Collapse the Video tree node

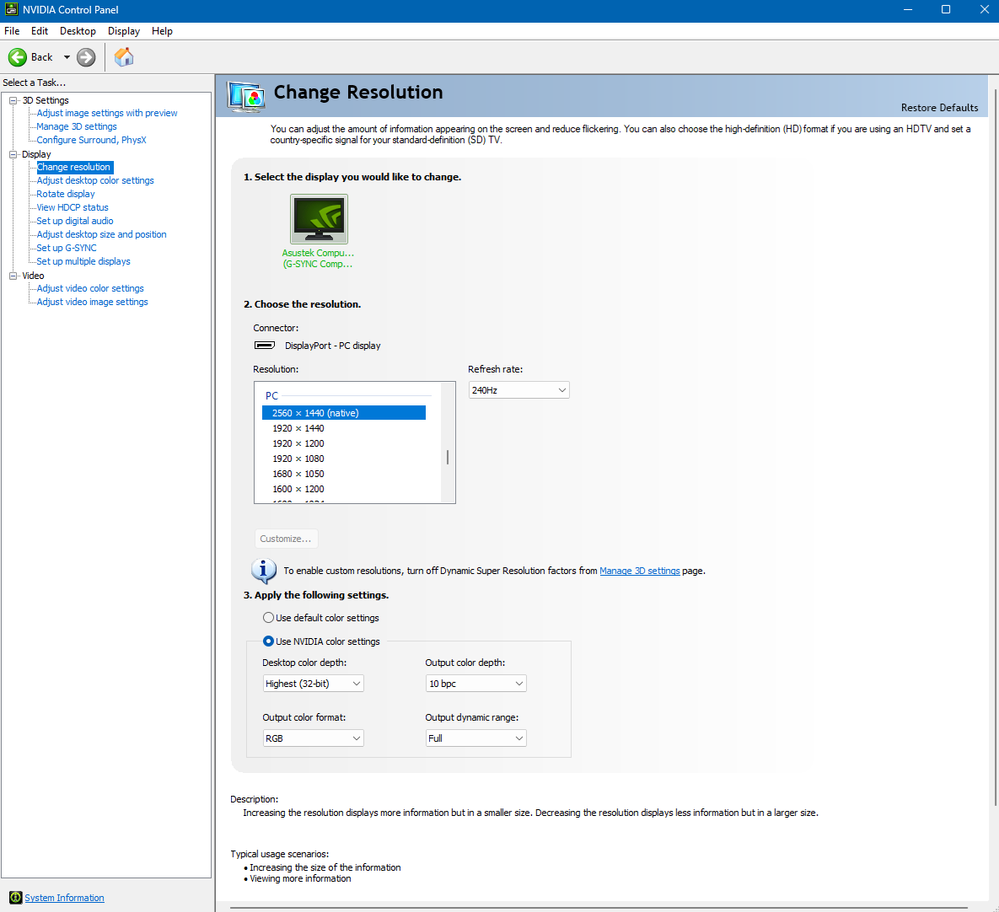point(13,275)
